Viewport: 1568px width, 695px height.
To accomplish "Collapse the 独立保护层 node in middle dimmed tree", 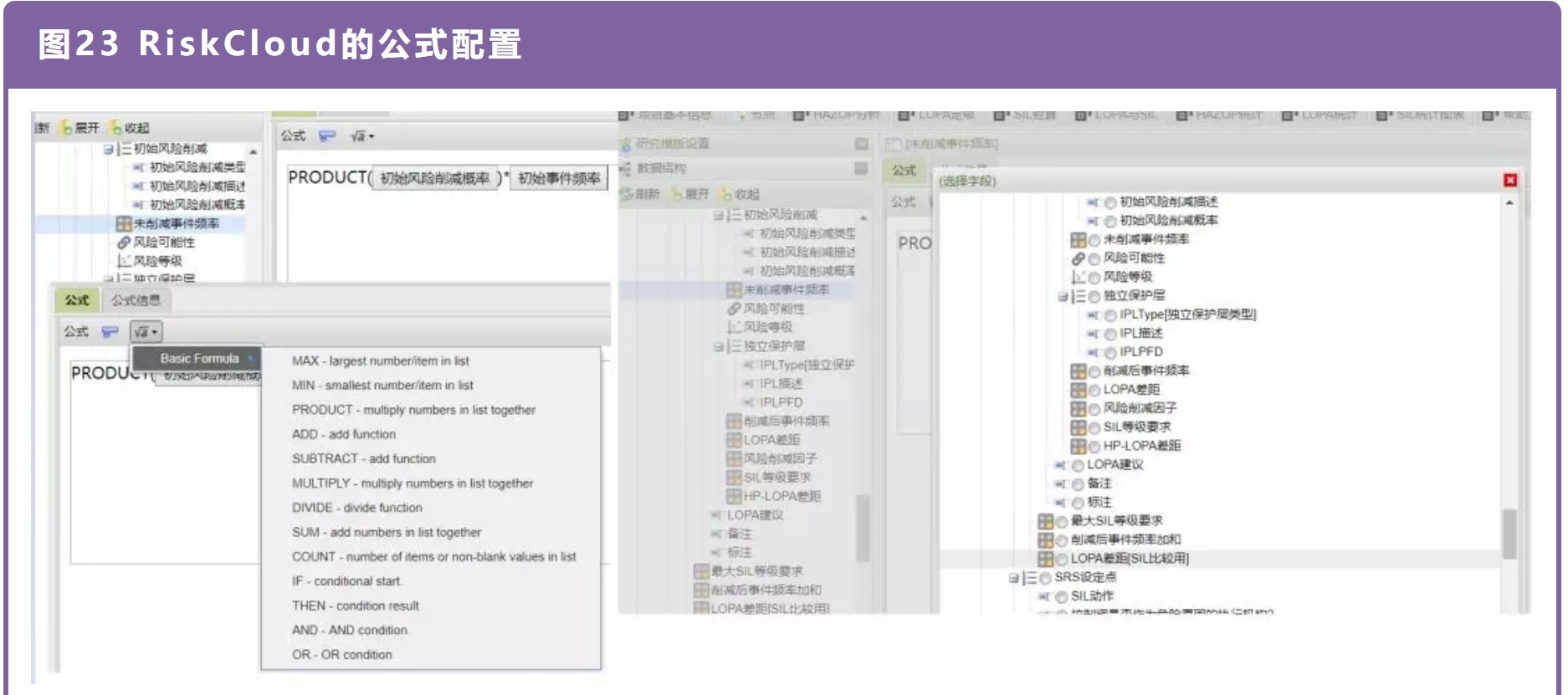I will 718,346.
